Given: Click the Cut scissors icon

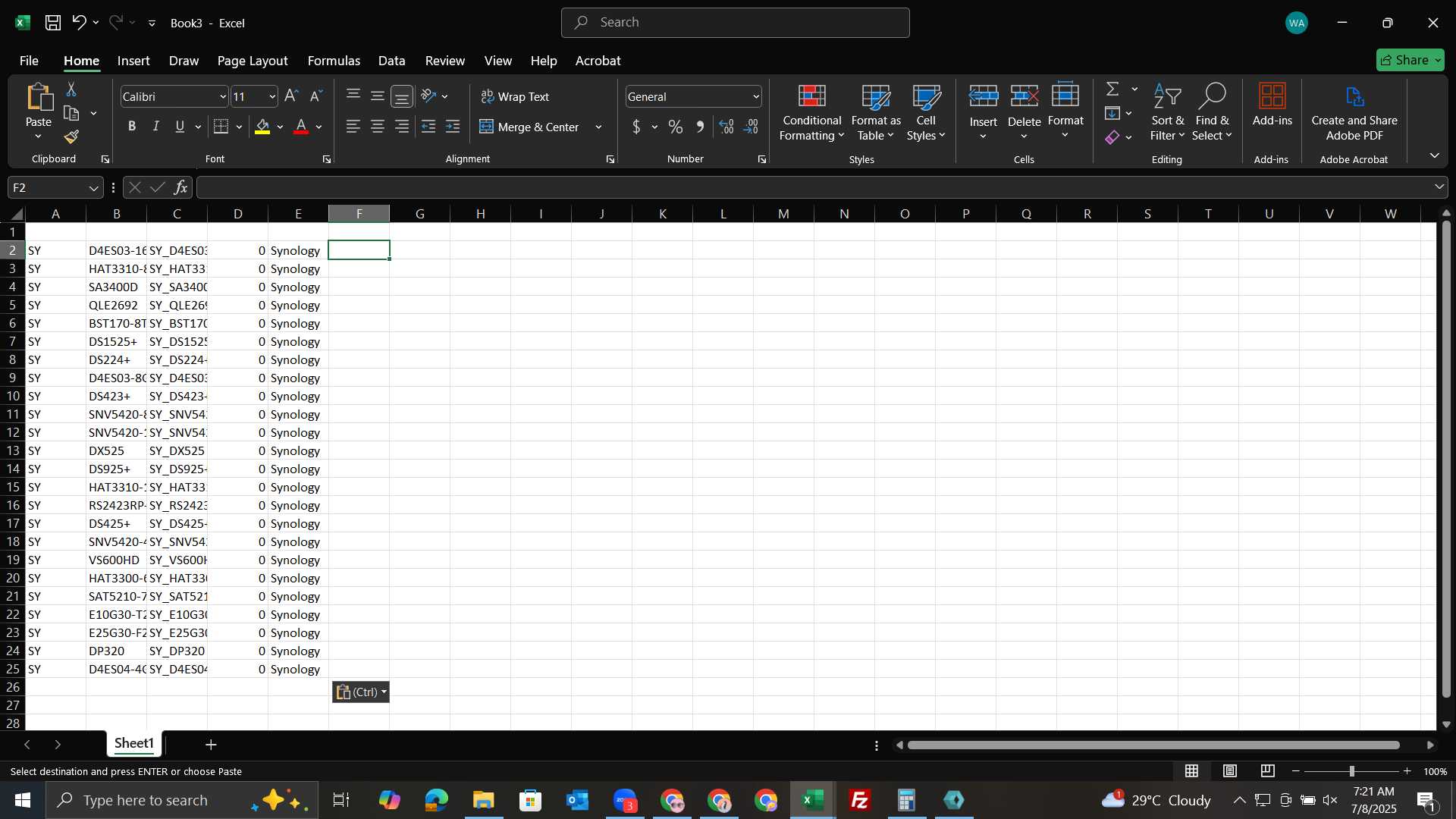Looking at the screenshot, I should 71,89.
